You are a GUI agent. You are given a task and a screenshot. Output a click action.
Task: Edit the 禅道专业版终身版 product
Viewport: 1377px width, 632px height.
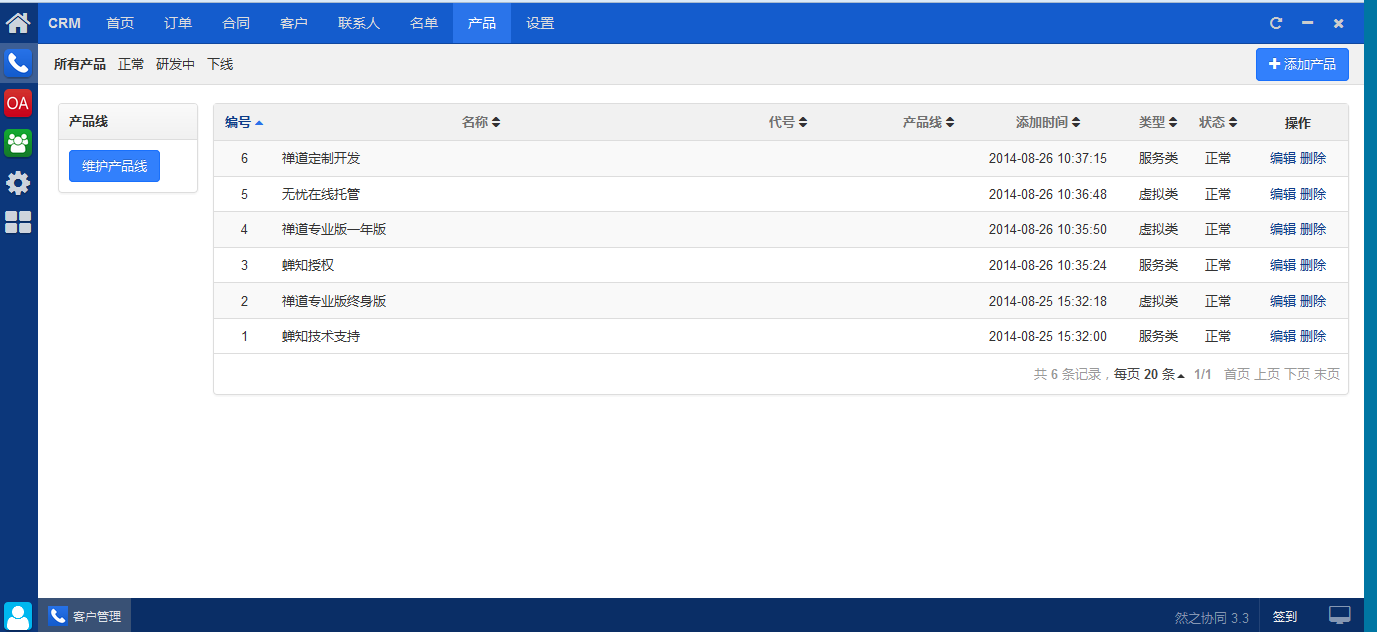1283,301
